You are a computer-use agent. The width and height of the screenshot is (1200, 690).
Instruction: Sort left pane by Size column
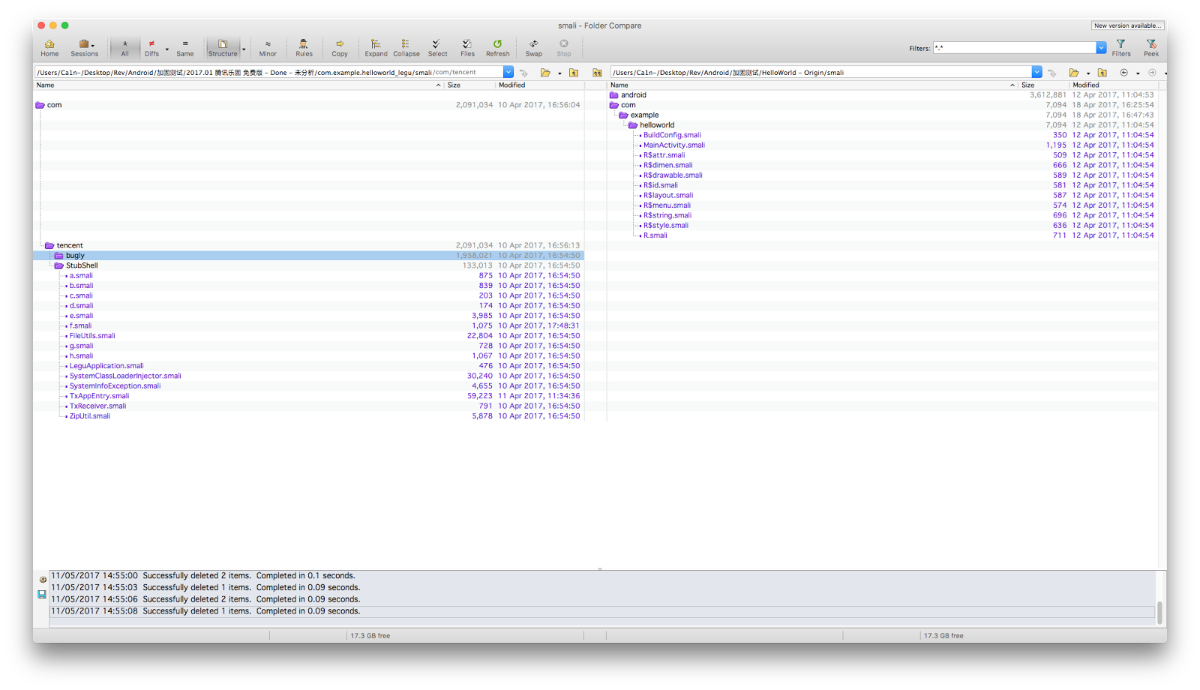pyautogui.click(x=470, y=85)
